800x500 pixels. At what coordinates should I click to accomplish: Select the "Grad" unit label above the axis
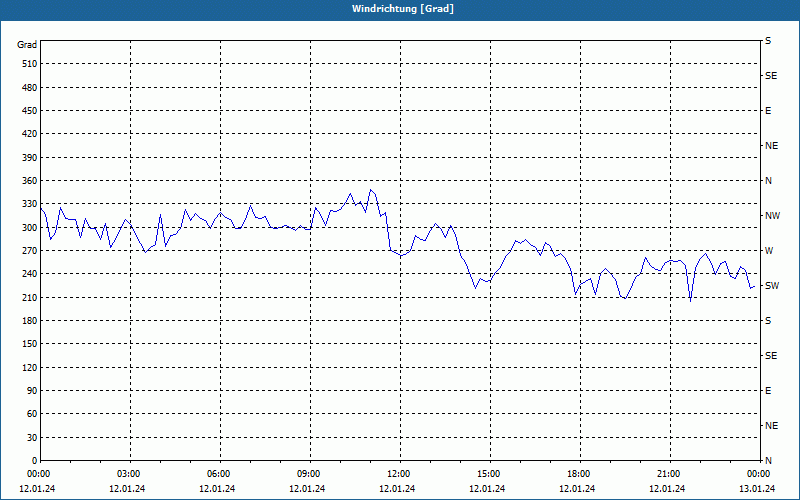point(27,45)
